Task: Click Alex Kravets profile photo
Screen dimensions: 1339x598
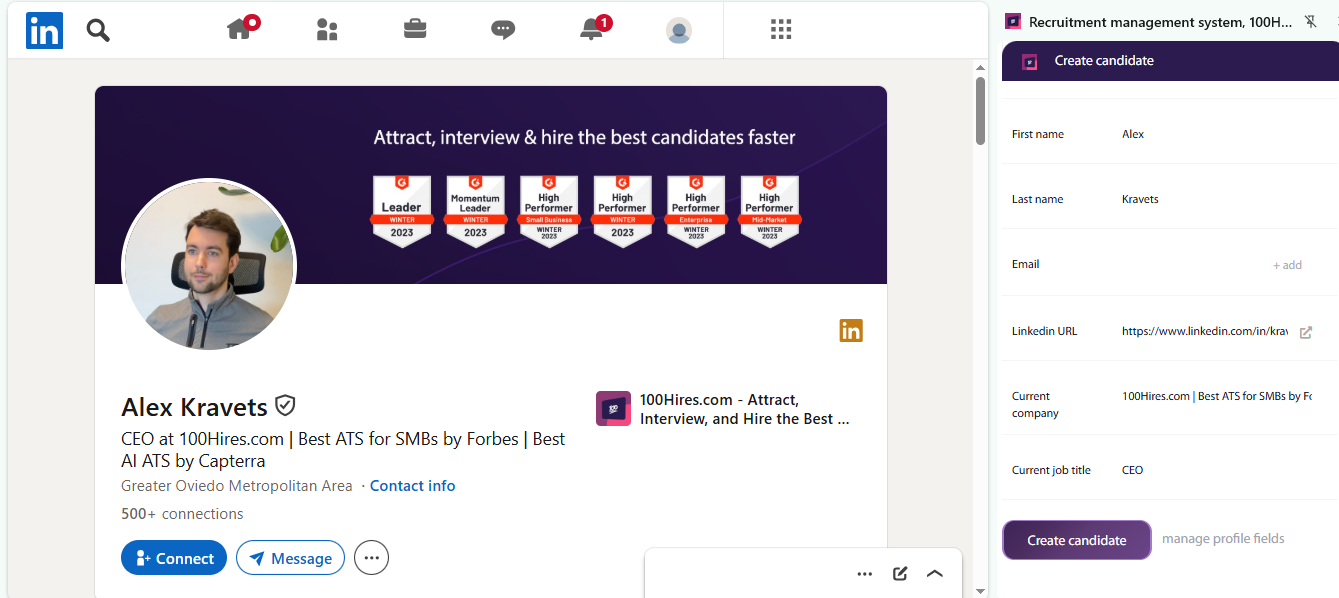Action: tap(208, 265)
